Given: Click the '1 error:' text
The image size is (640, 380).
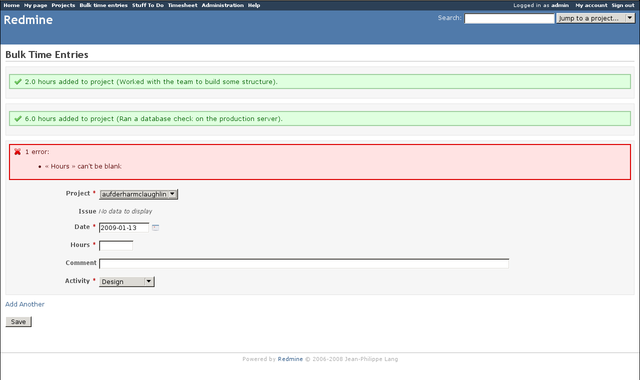Looking at the screenshot, I should coord(37,152).
